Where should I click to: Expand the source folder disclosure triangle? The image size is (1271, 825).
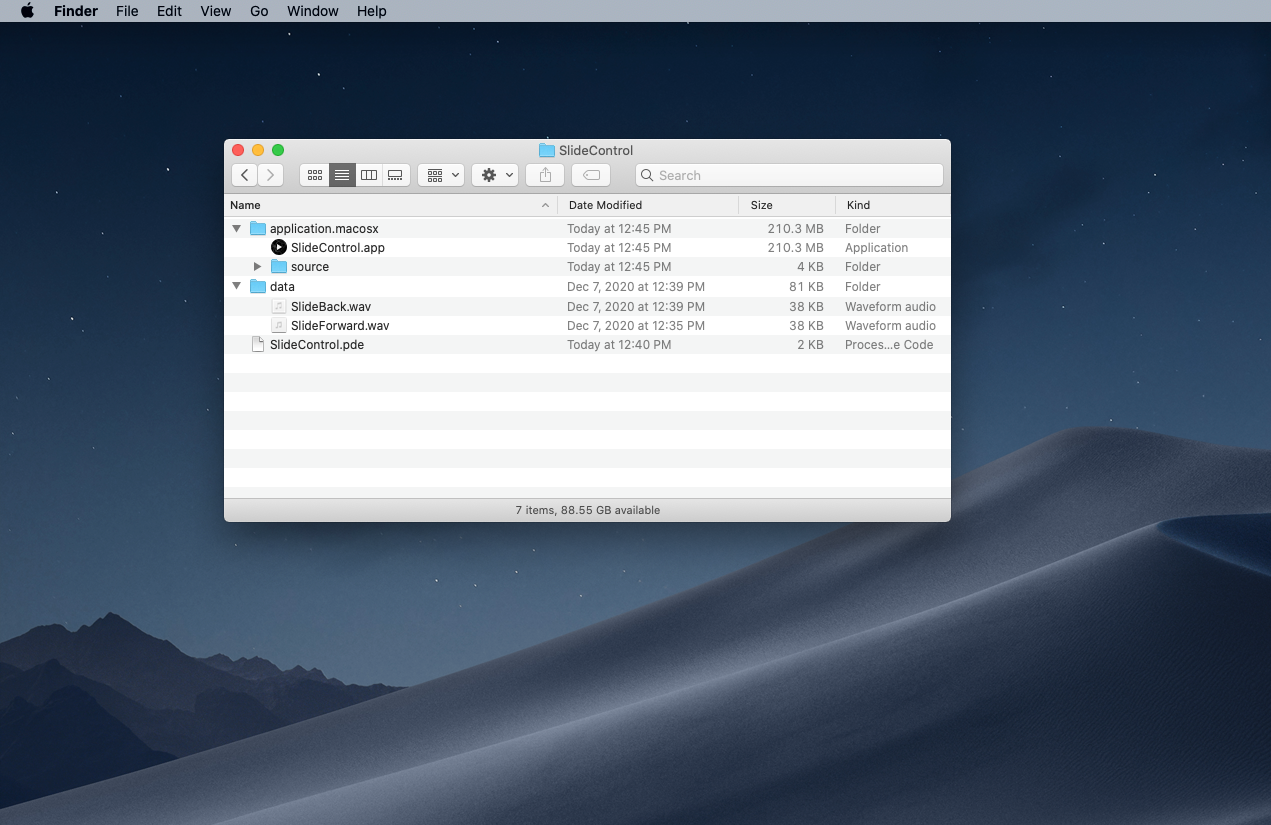pyautogui.click(x=258, y=267)
